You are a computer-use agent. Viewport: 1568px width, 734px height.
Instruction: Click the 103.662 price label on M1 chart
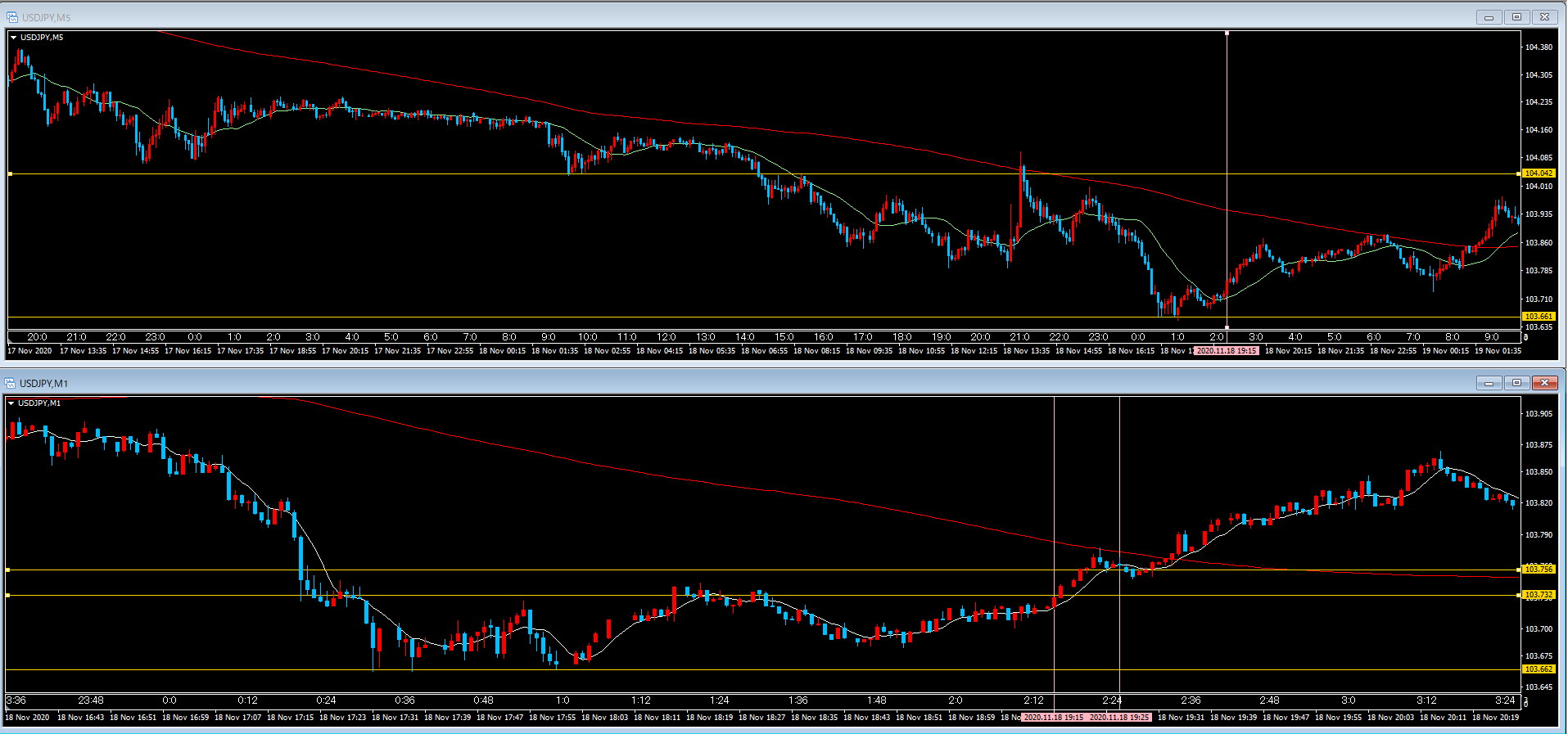(x=1538, y=669)
